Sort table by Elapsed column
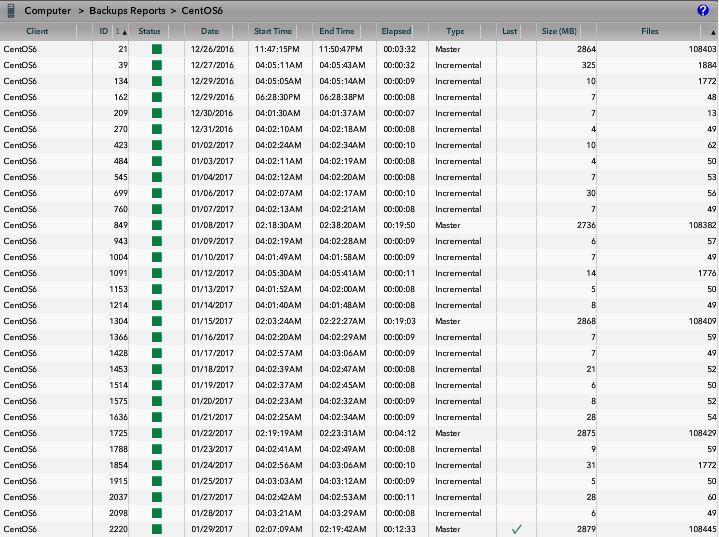Viewport: 719px width, 537px height. (x=396, y=31)
